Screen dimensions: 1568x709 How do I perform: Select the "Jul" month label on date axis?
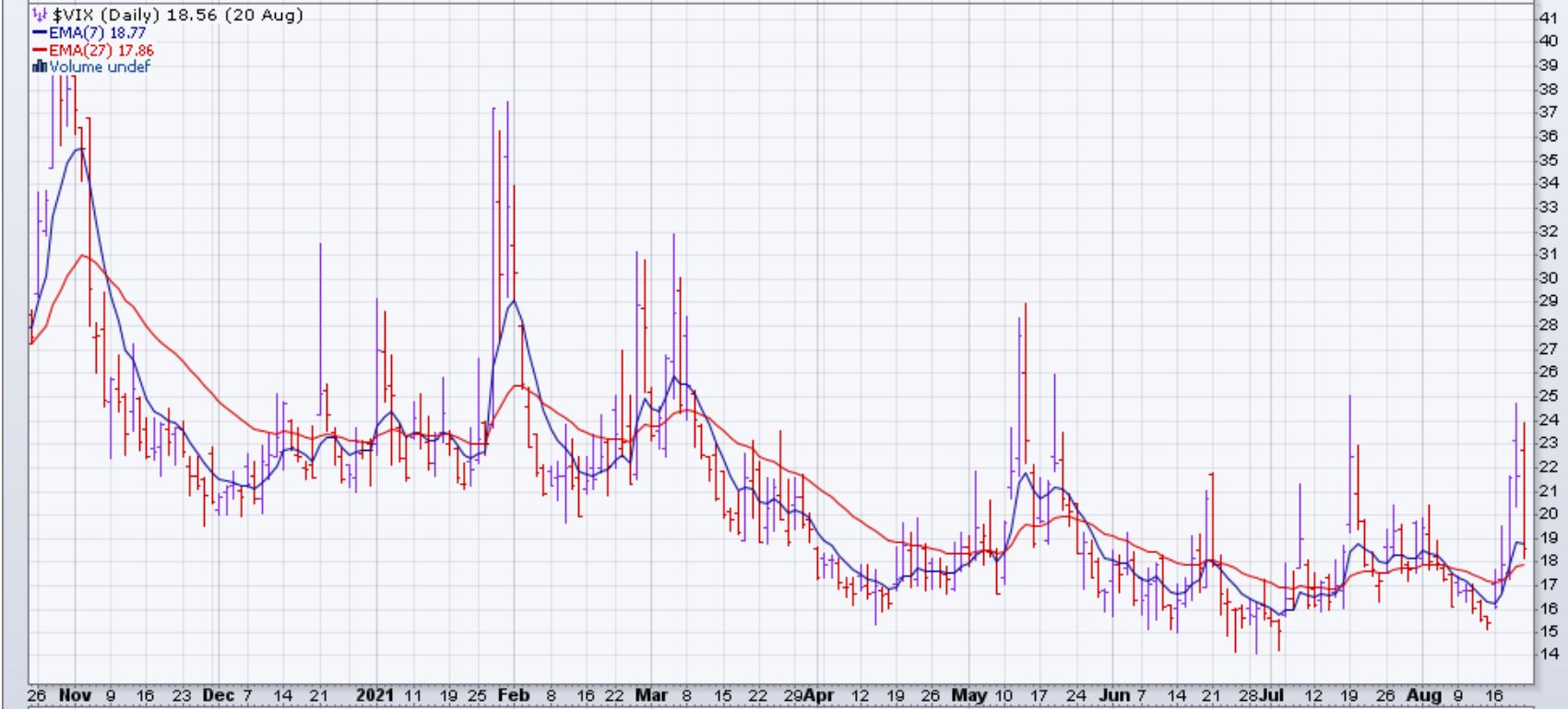click(x=1277, y=694)
